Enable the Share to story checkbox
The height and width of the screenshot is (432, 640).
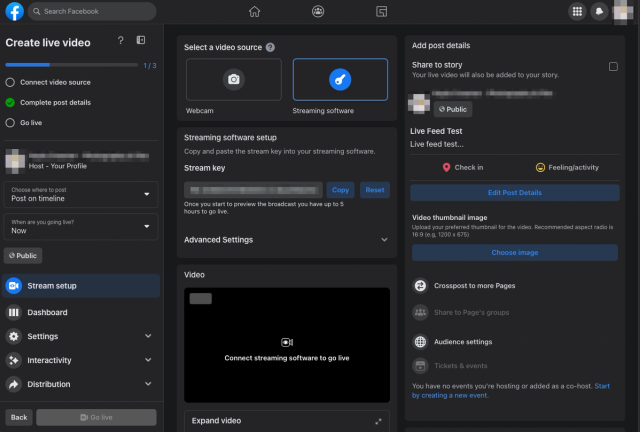click(613, 67)
